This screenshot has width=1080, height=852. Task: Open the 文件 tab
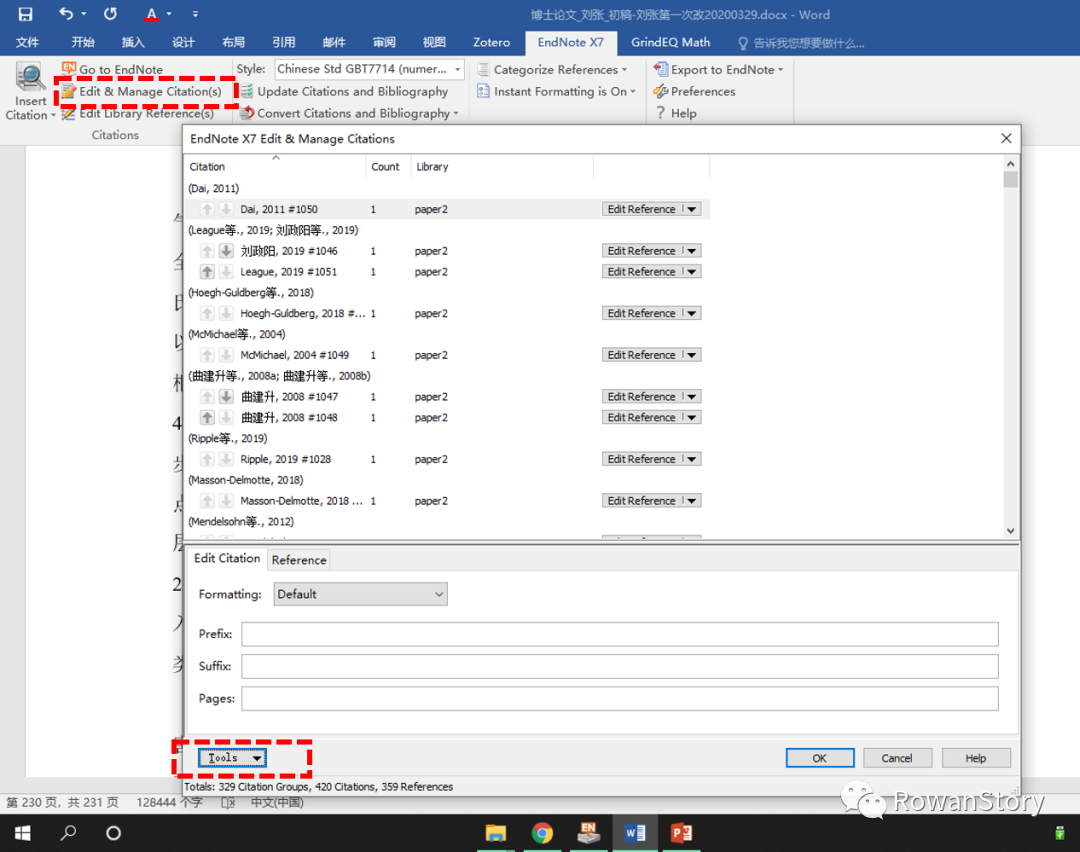pos(27,42)
